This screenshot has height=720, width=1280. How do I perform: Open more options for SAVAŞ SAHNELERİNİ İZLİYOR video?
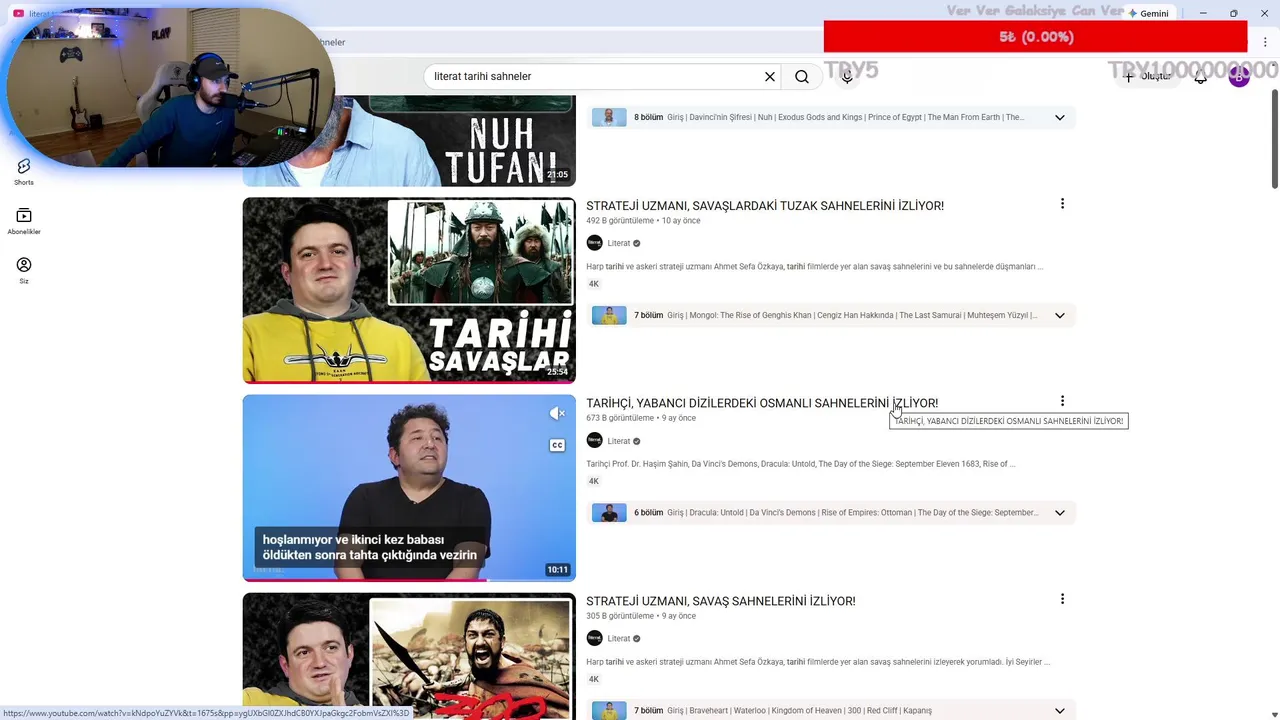1062,599
